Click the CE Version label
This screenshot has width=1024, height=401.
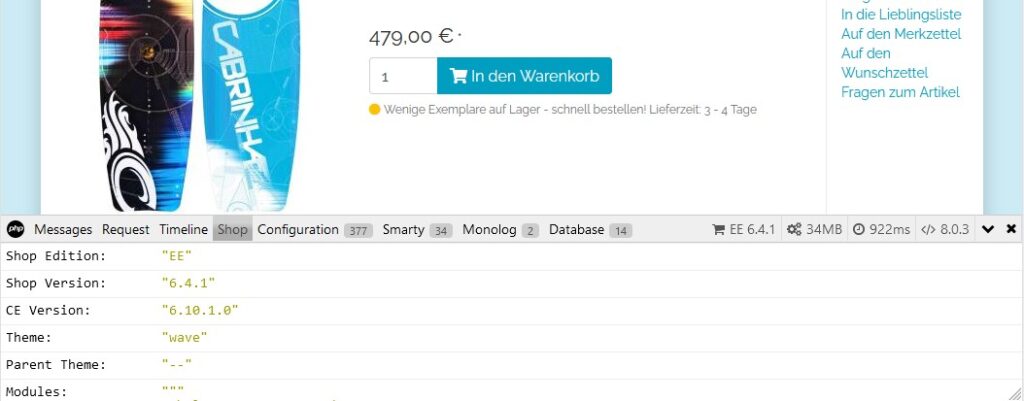48,311
